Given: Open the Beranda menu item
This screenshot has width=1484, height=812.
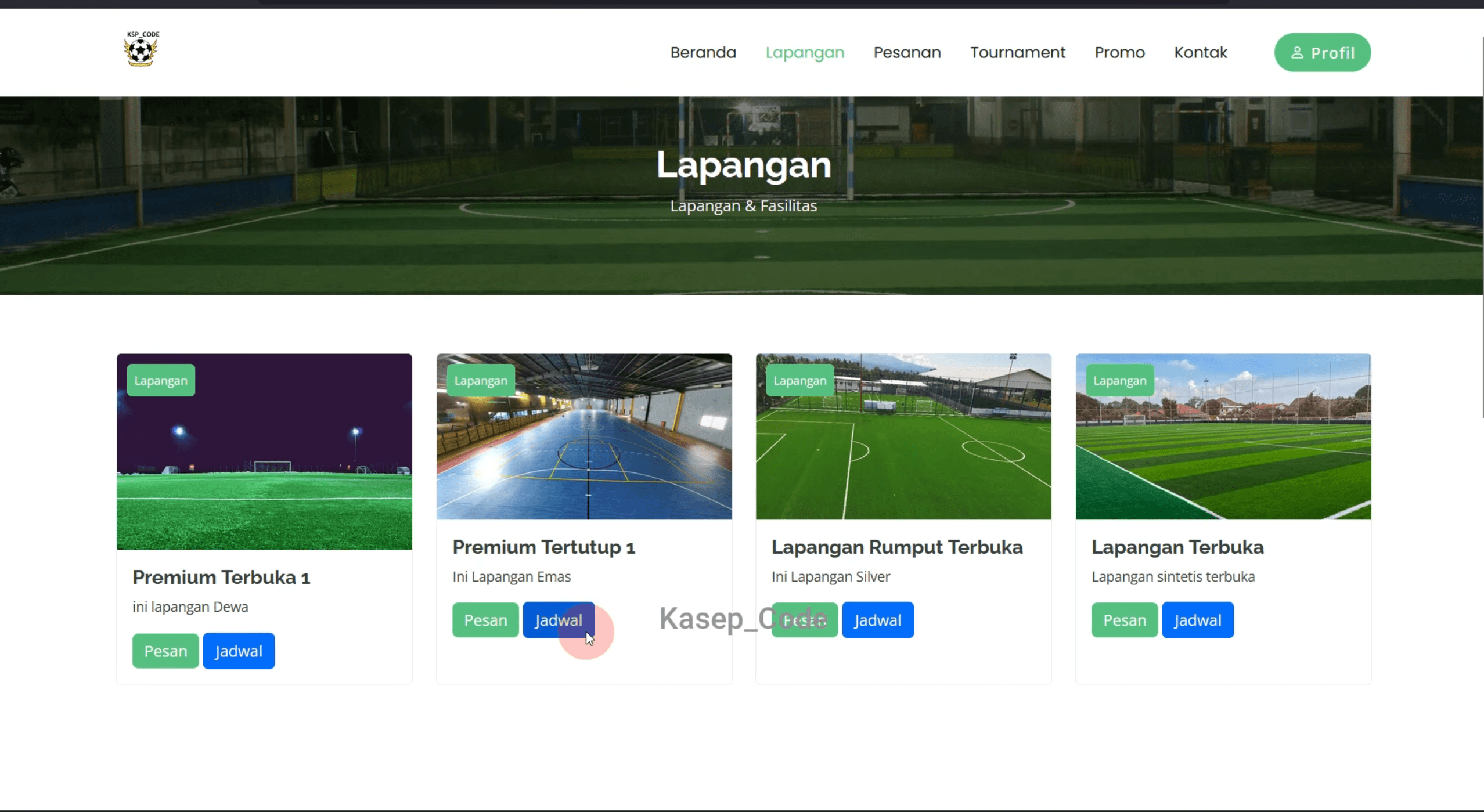Looking at the screenshot, I should click(x=703, y=52).
